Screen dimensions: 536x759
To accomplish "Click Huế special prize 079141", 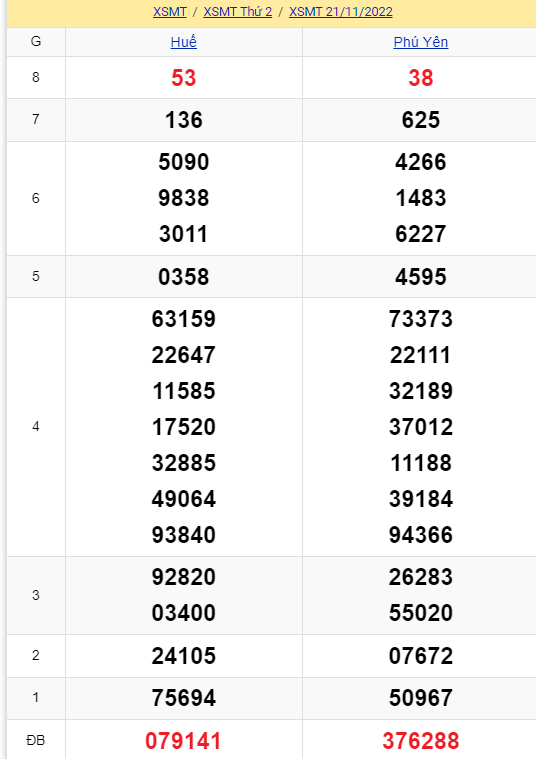I will pyautogui.click(x=184, y=741).
